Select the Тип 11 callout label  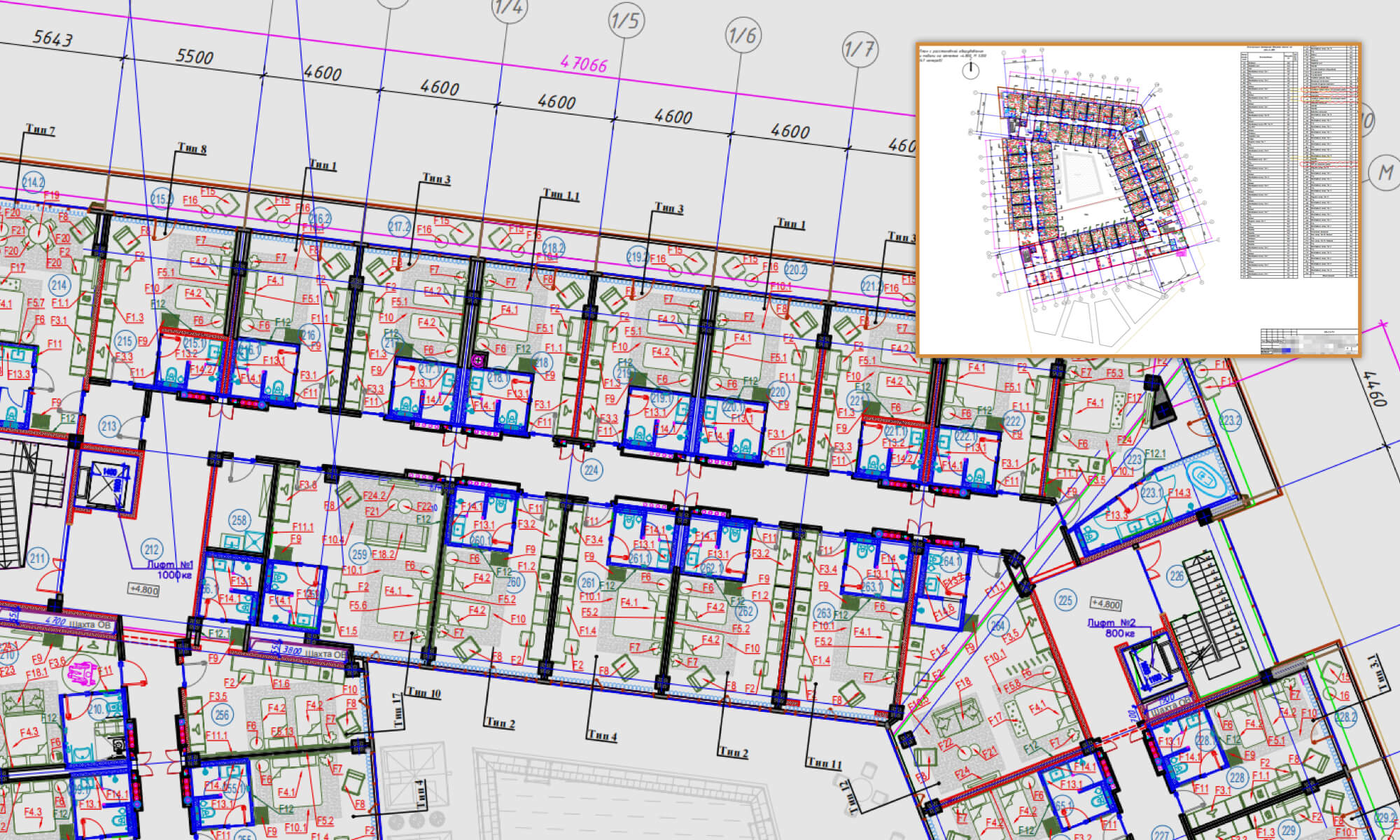pos(824,763)
